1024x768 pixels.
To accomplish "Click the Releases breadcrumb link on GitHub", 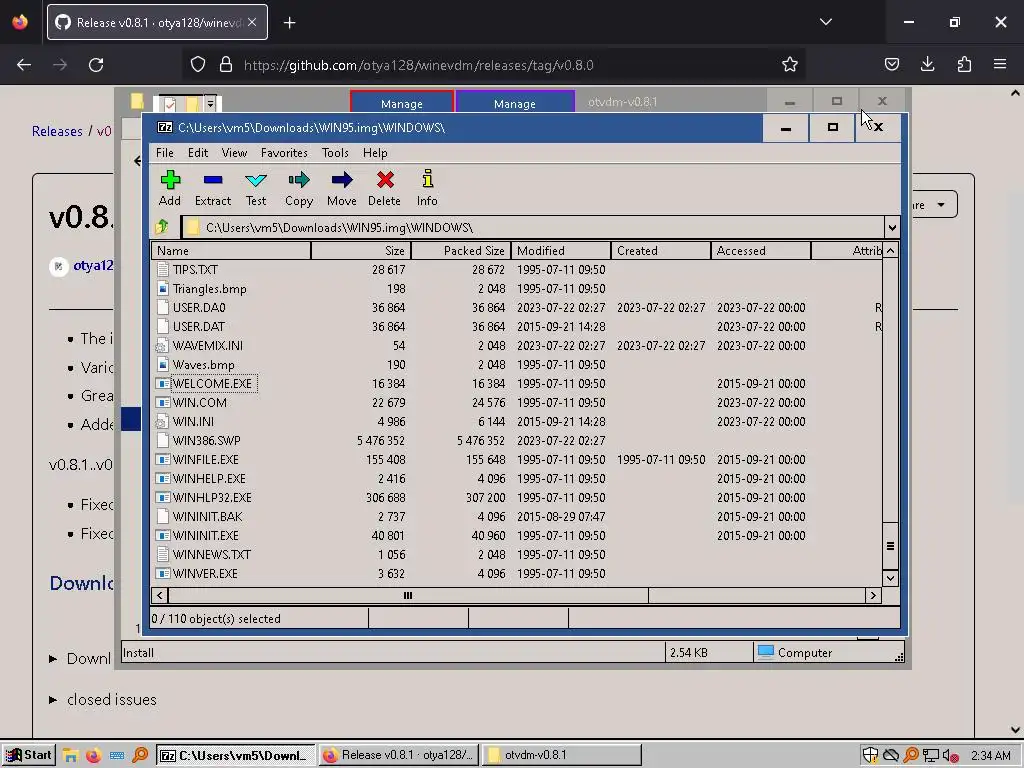I will (x=57, y=131).
